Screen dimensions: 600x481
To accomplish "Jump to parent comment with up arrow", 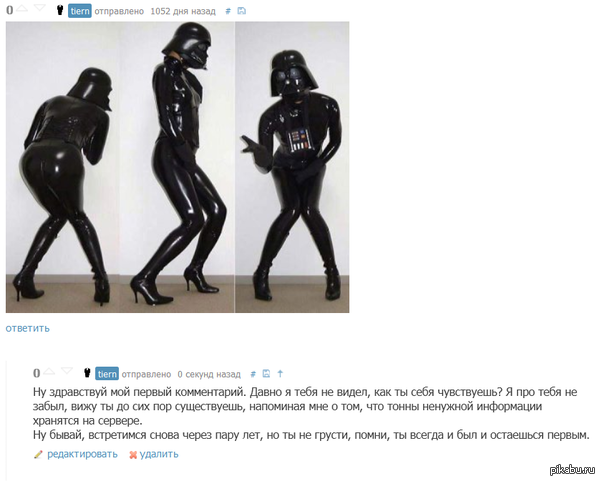I will pos(280,373).
